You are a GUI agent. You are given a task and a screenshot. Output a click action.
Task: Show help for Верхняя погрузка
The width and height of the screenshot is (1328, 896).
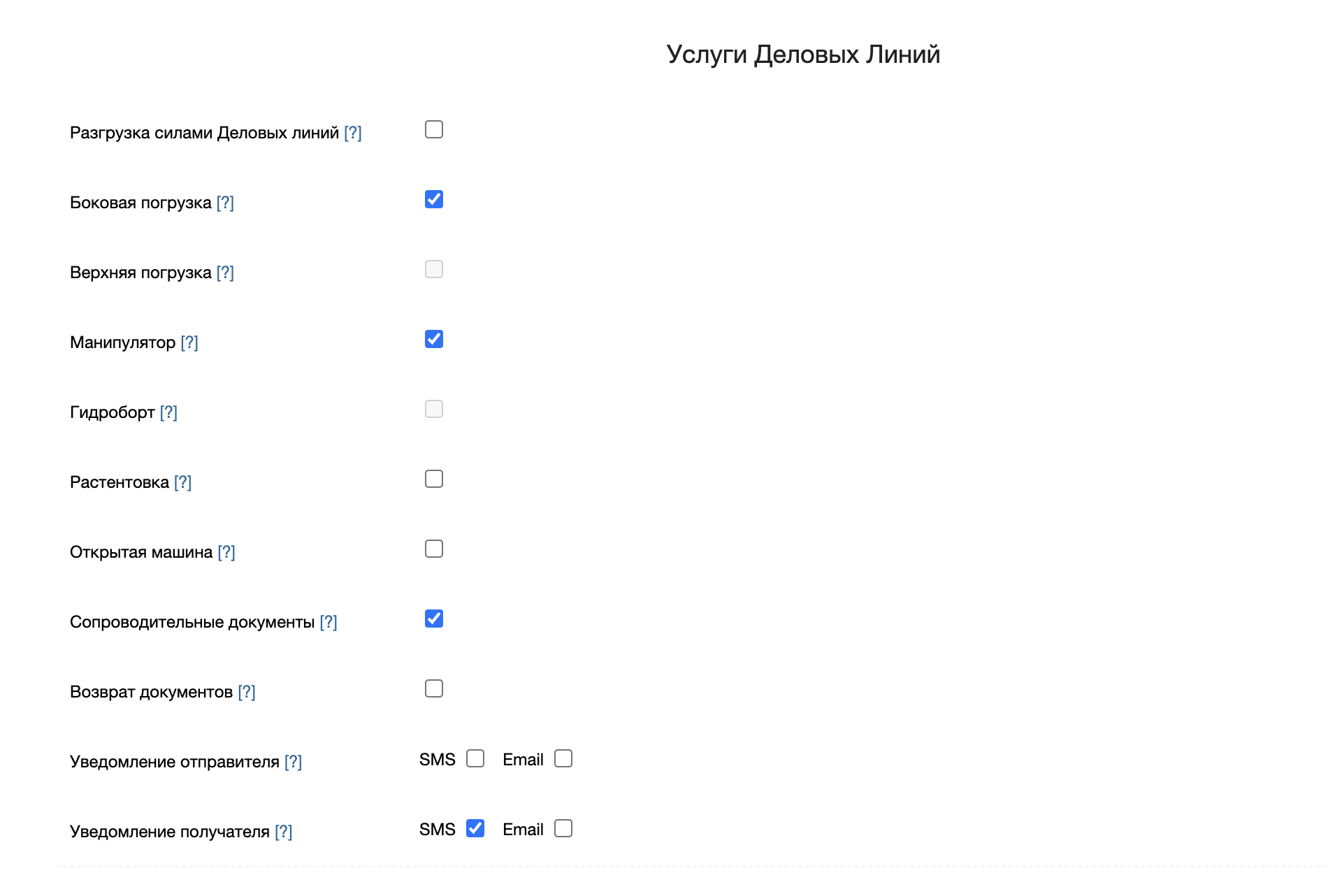225,273
